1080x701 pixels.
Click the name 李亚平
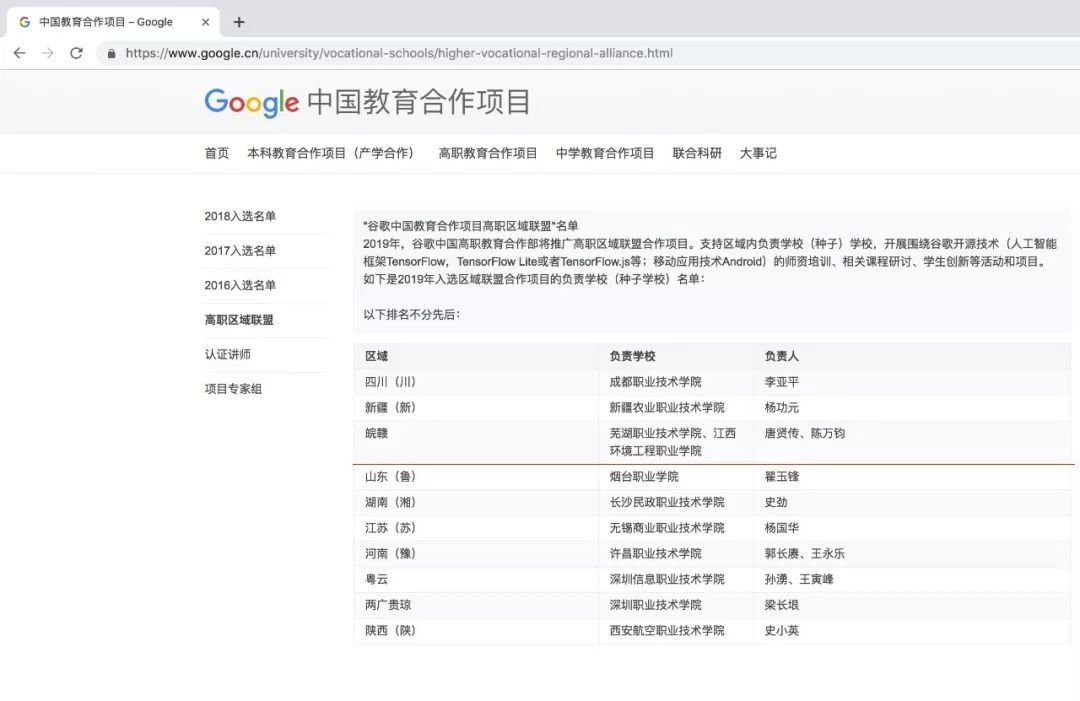click(x=781, y=381)
